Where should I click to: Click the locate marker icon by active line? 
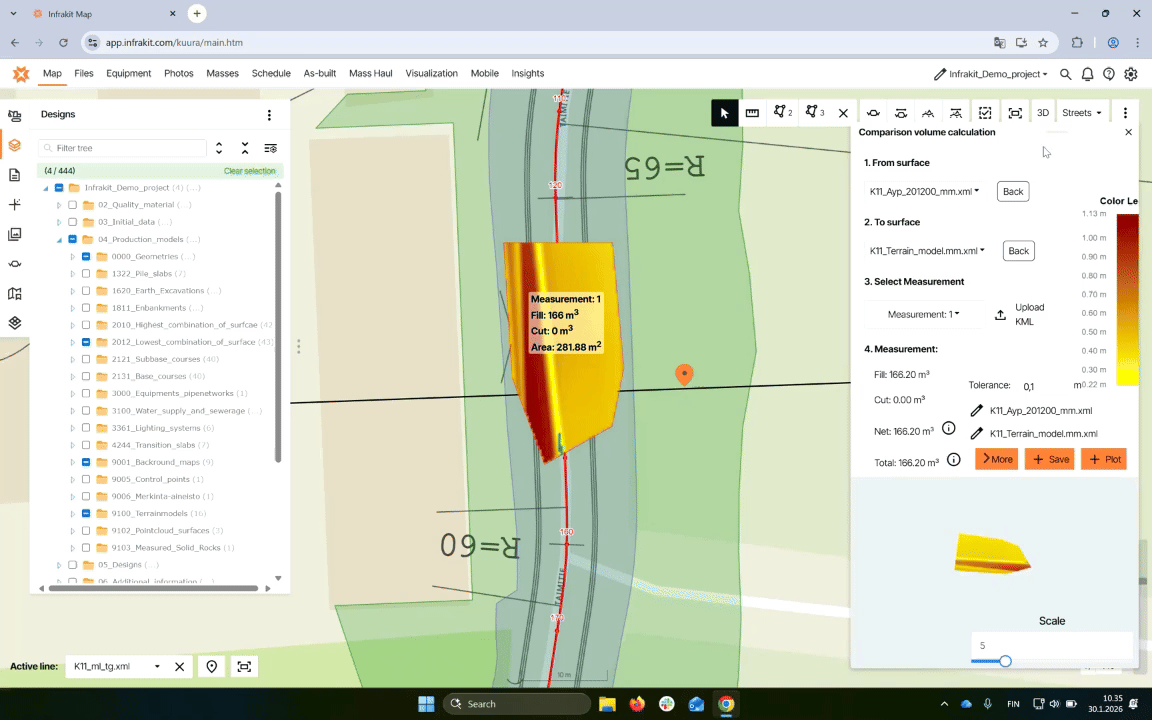pyautogui.click(x=212, y=666)
